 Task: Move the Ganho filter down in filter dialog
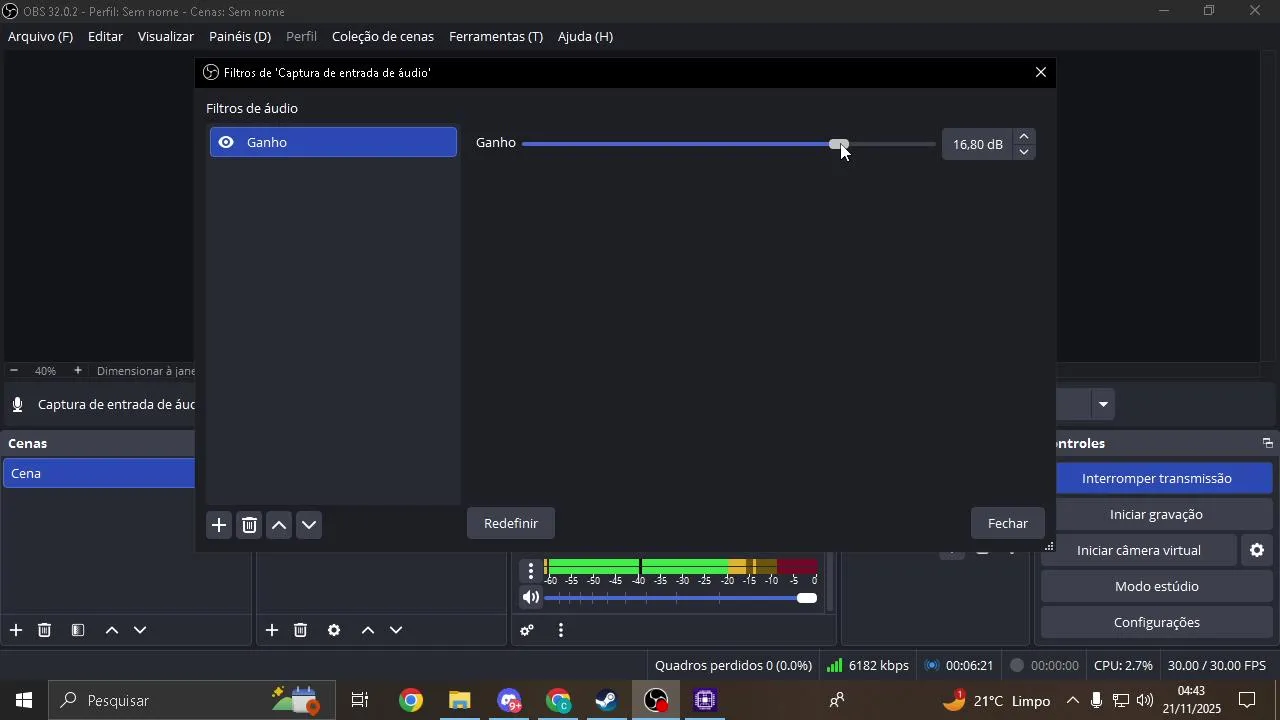pos(310,525)
